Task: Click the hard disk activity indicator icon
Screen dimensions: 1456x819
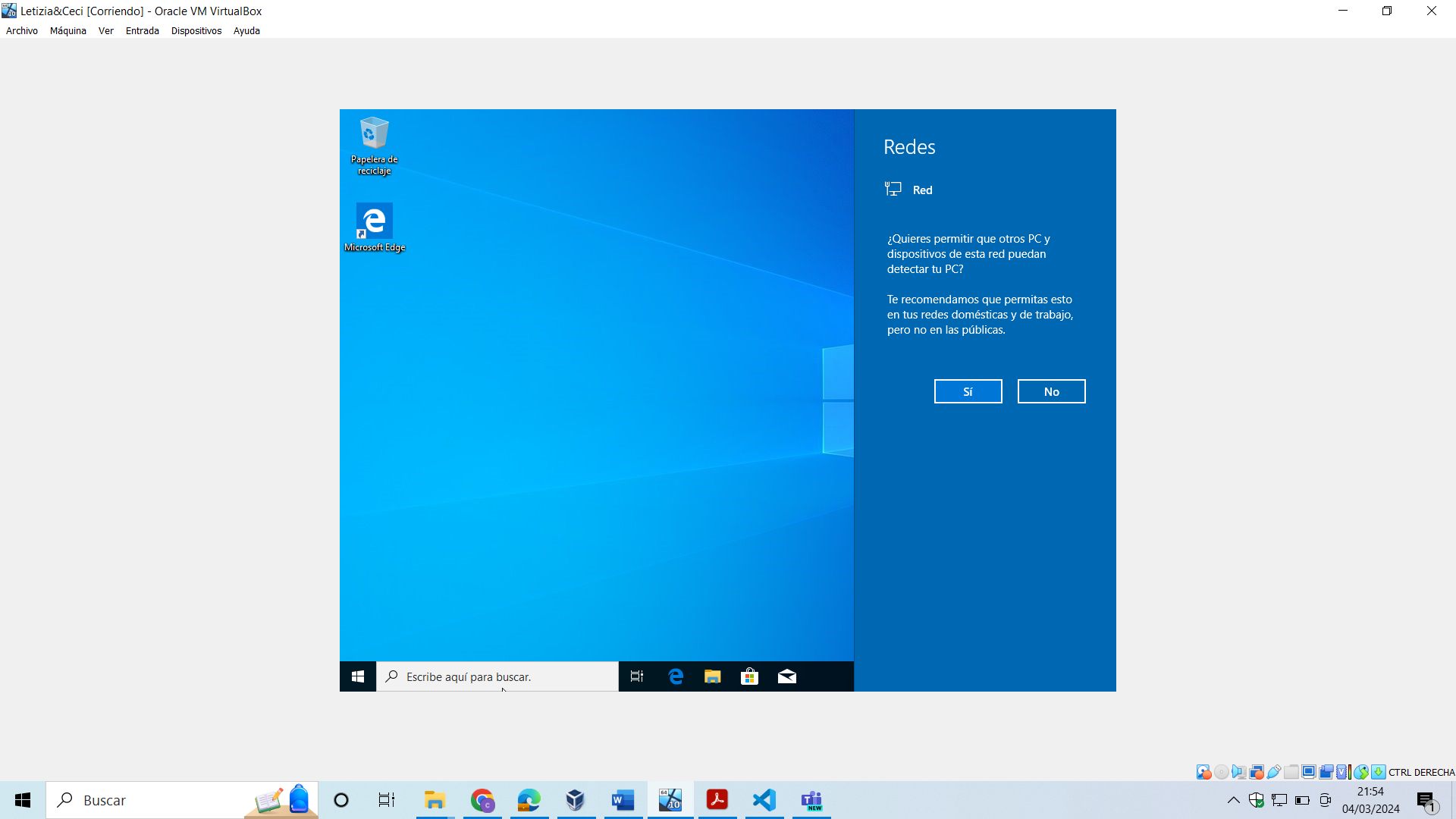Action: click(1203, 772)
